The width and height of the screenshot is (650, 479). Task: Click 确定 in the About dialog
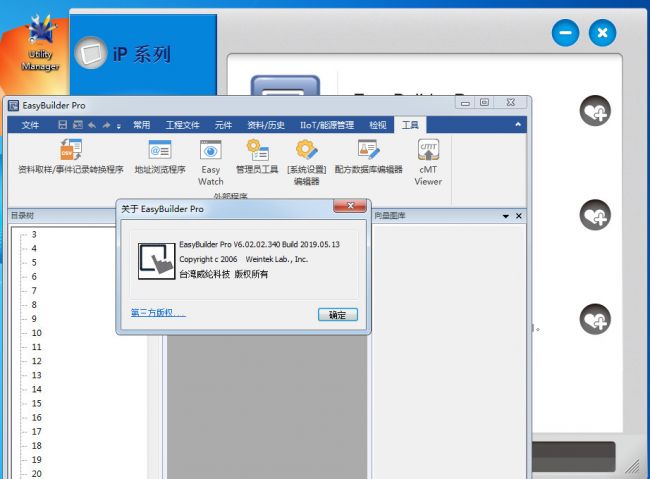click(x=337, y=315)
